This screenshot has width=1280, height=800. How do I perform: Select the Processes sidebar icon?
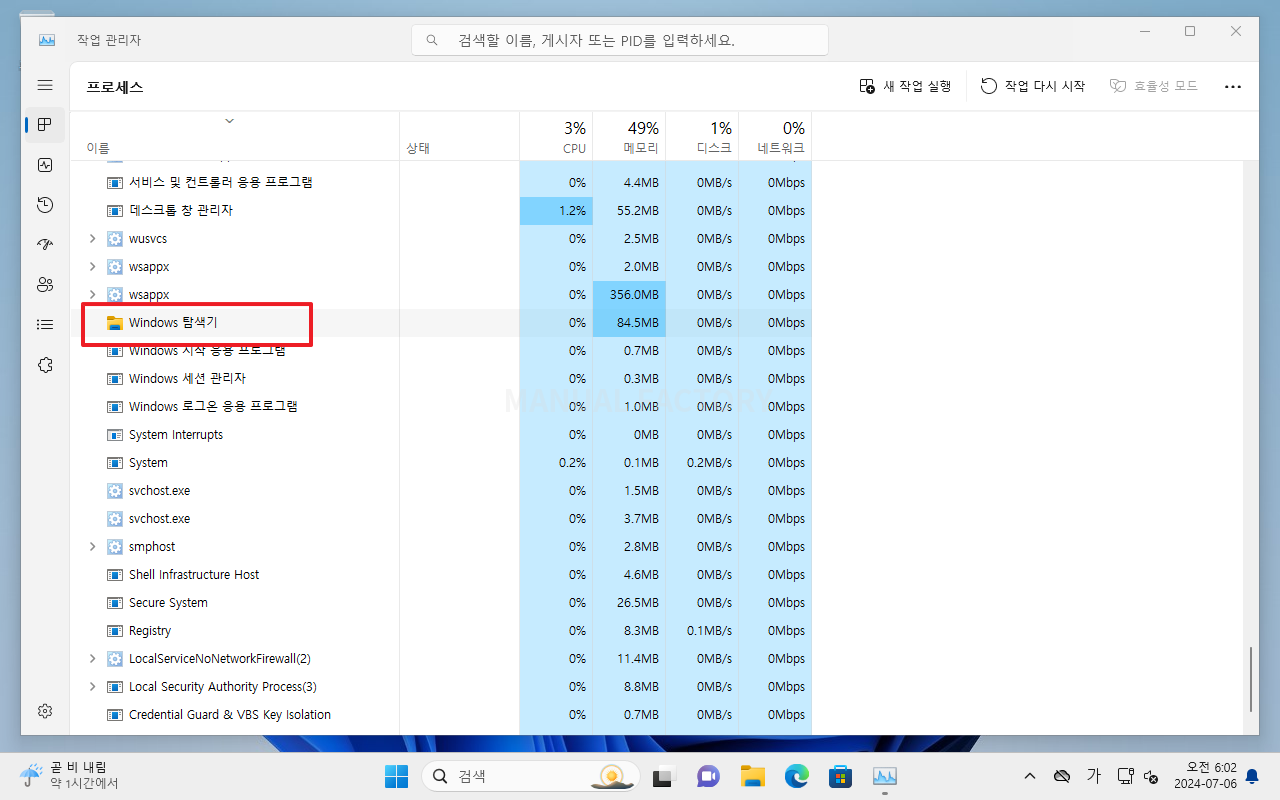(x=45, y=125)
